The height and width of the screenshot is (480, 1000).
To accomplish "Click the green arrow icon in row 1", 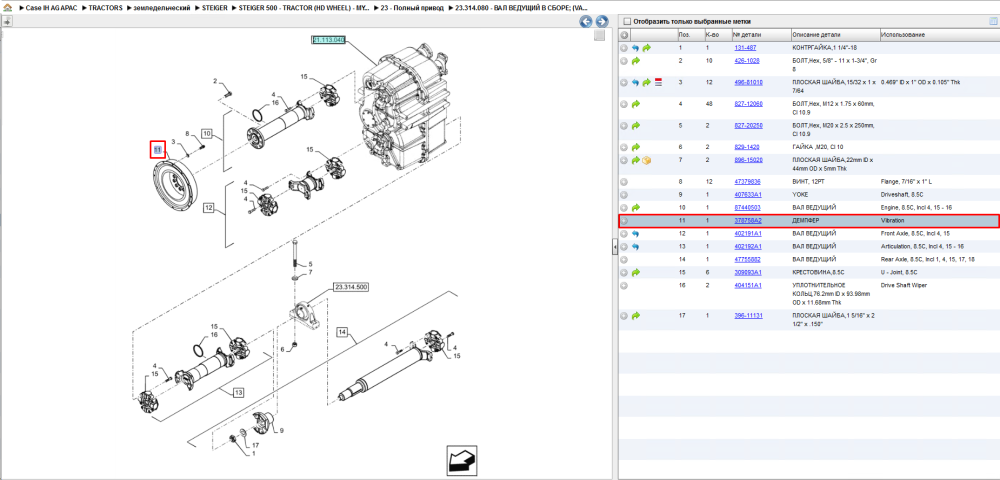I will (646, 48).
